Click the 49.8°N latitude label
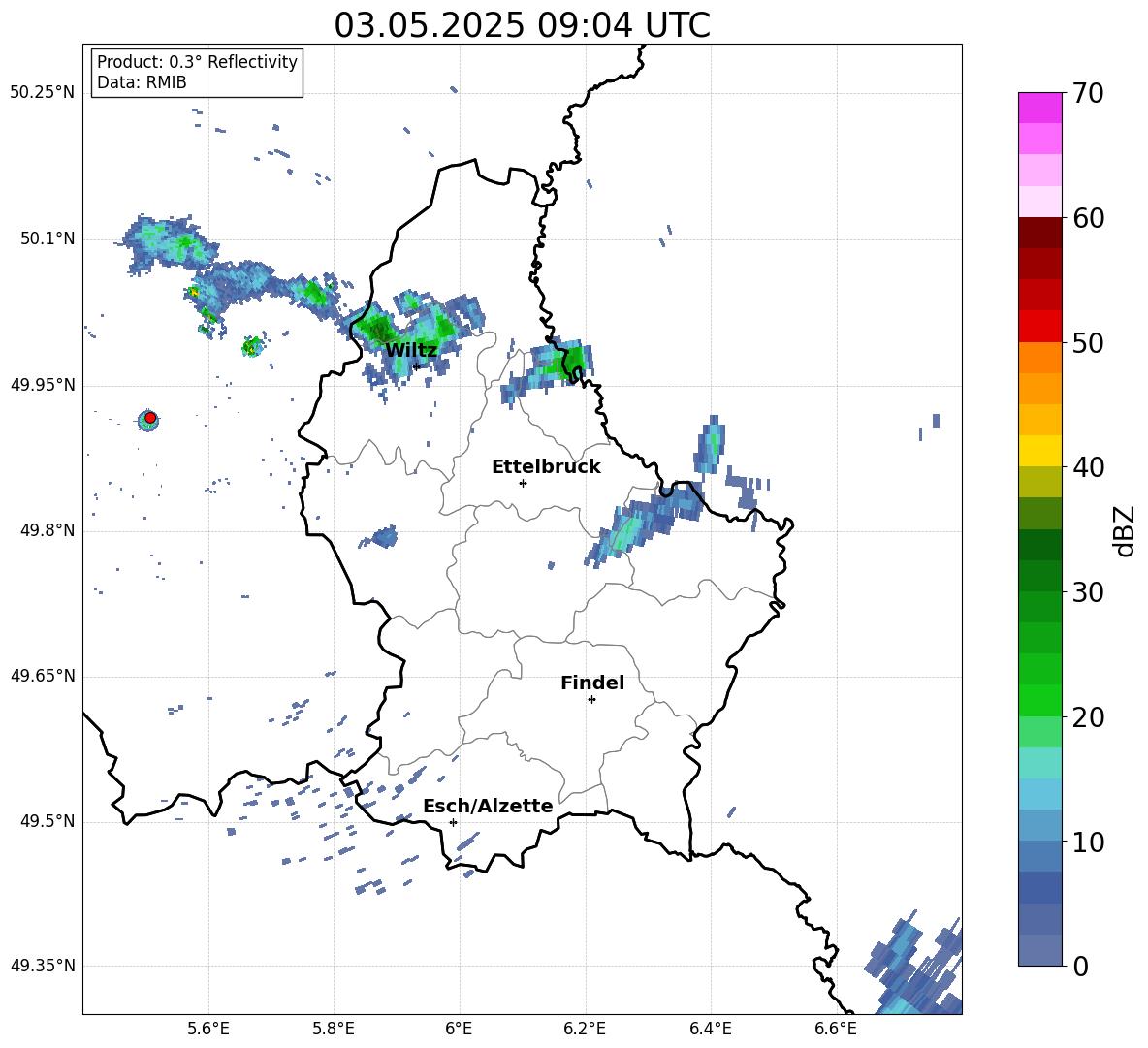This screenshot has width=1148, height=1048. (48, 530)
